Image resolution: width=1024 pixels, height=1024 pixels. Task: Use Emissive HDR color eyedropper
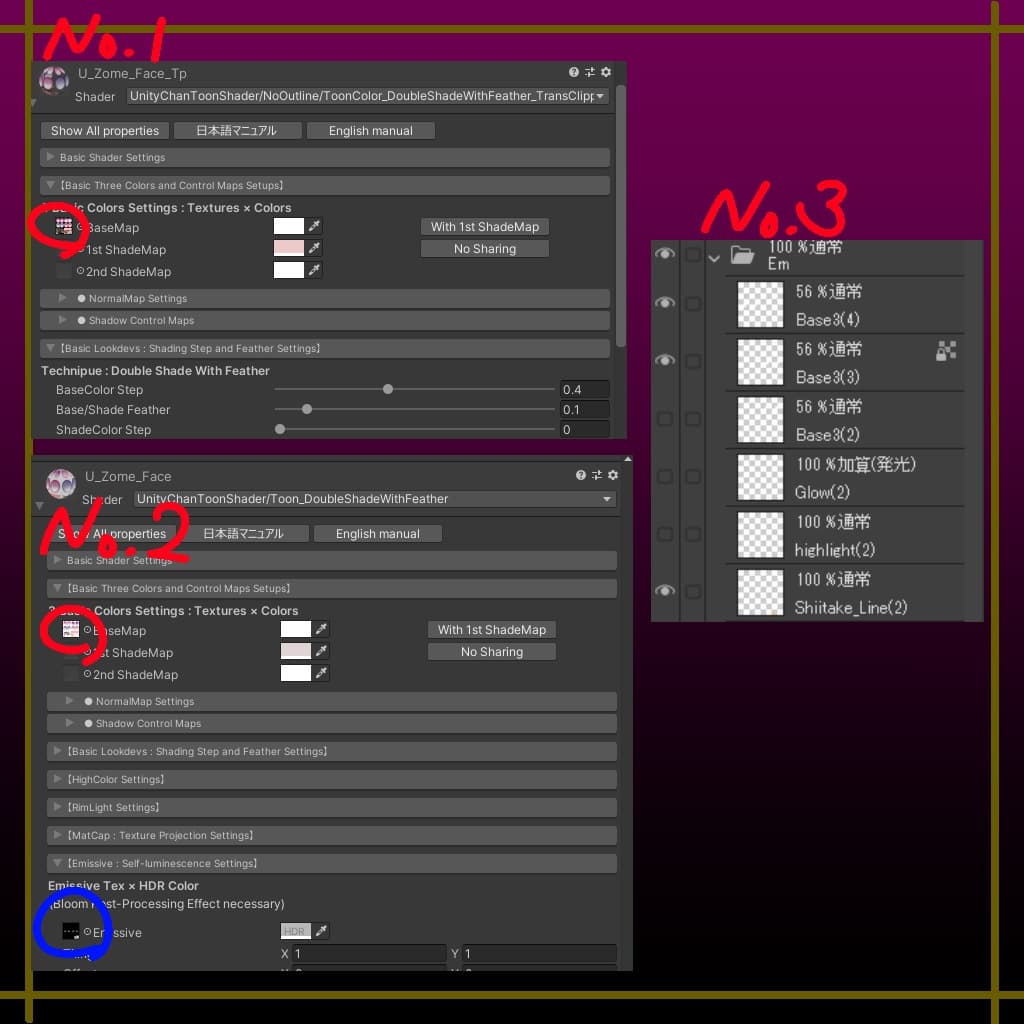(321, 931)
